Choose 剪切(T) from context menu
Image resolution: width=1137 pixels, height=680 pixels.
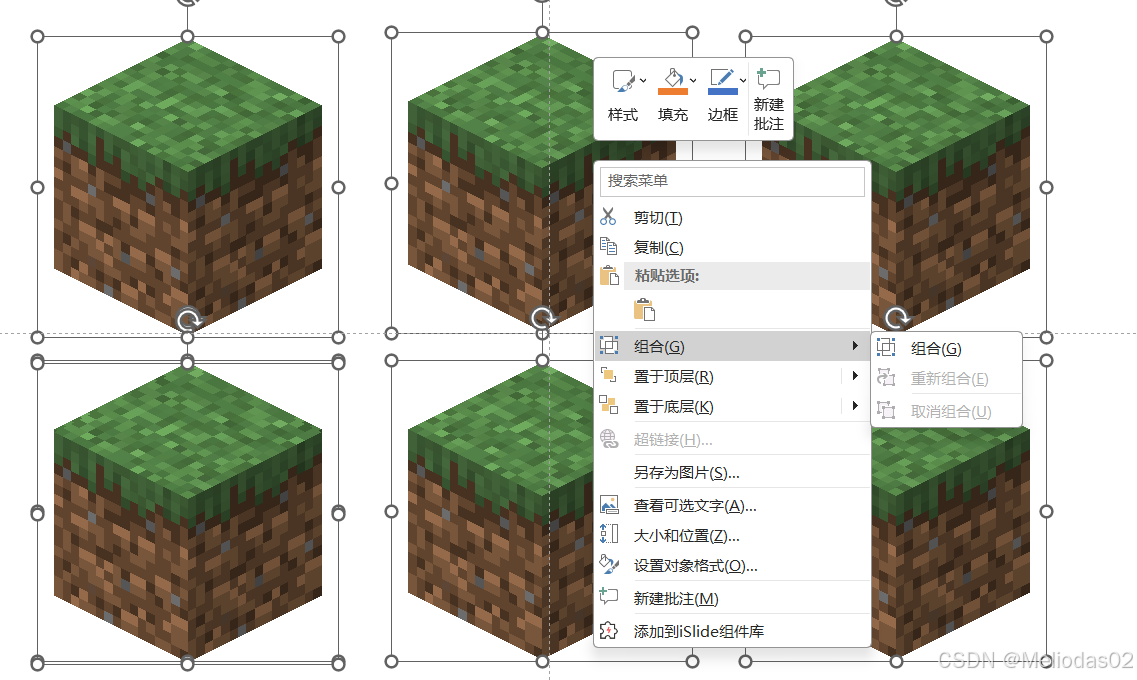click(x=732, y=217)
